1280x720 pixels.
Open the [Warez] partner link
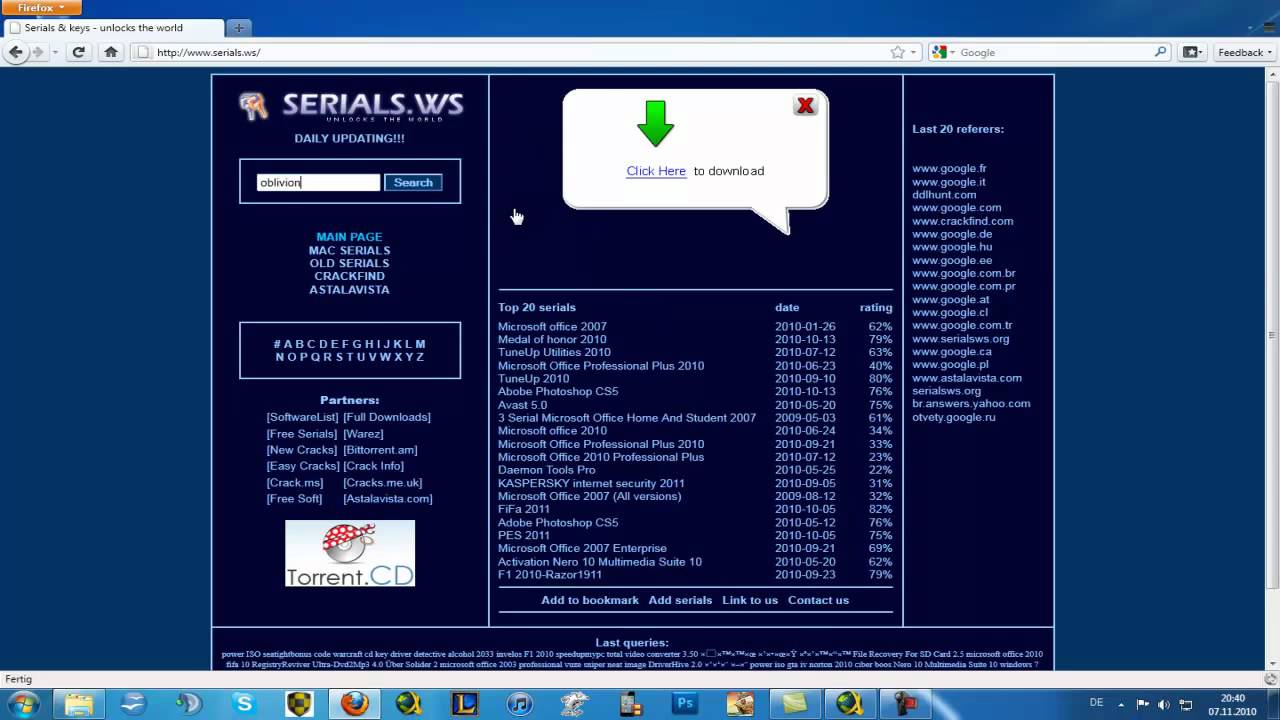[x=363, y=434]
